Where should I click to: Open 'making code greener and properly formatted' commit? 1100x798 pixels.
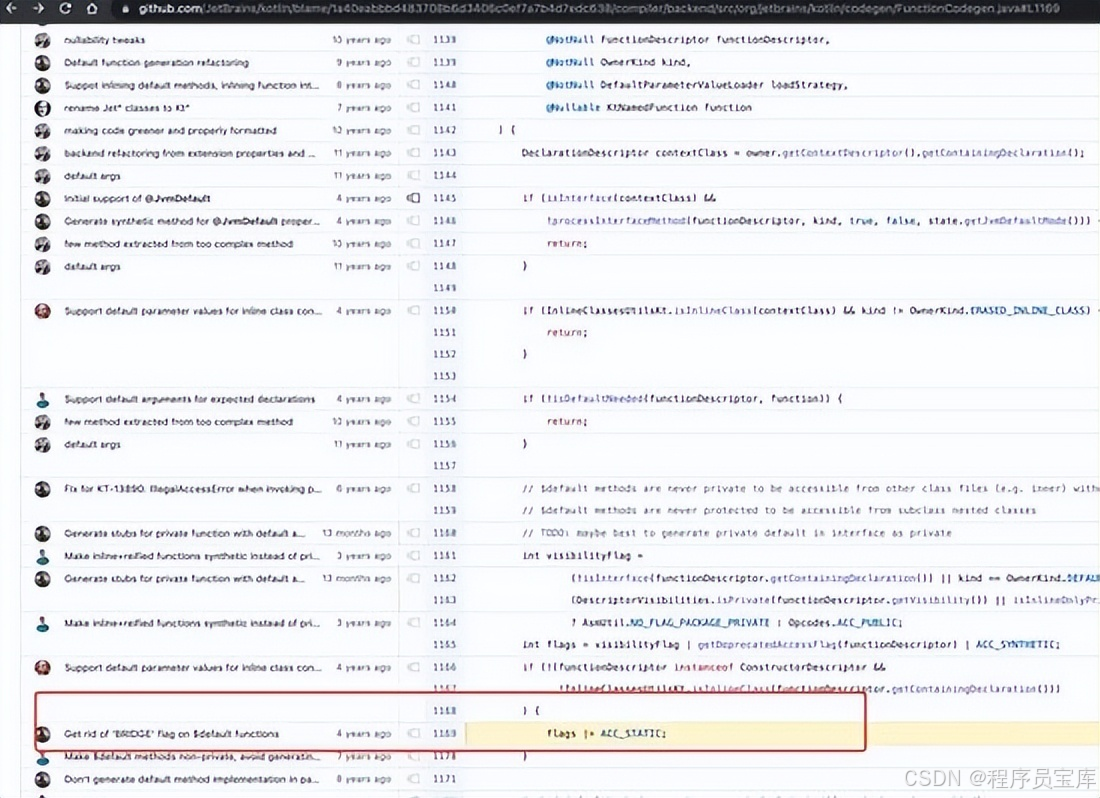pyautogui.click(x=170, y=130)
